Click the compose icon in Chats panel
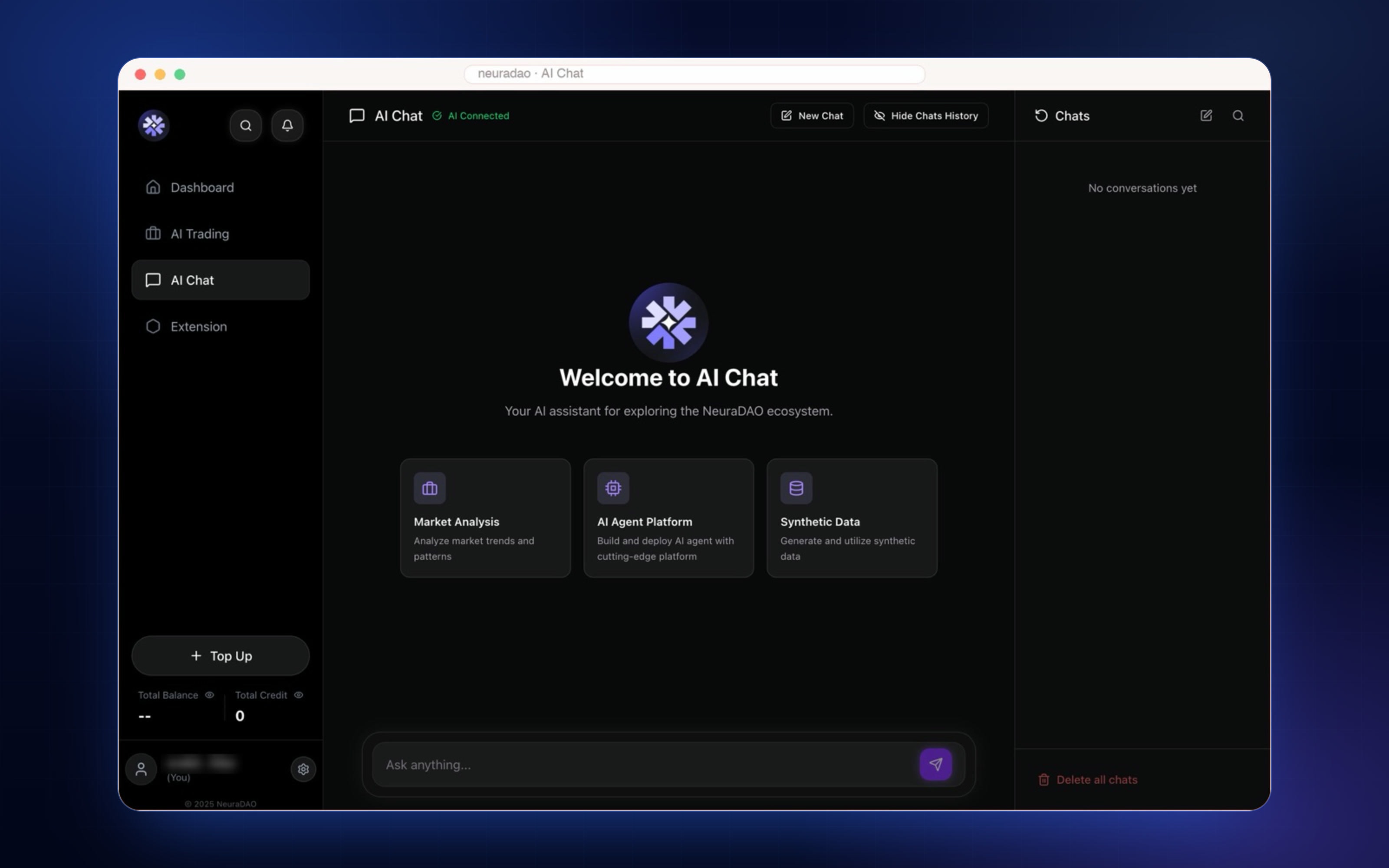 [1207, 116]
